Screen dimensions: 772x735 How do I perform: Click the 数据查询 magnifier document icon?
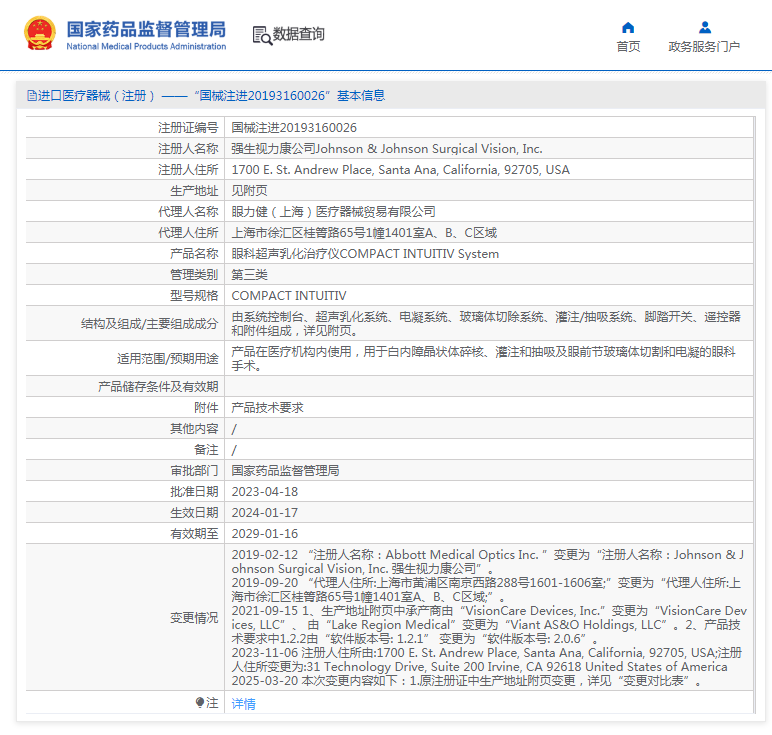262,35
